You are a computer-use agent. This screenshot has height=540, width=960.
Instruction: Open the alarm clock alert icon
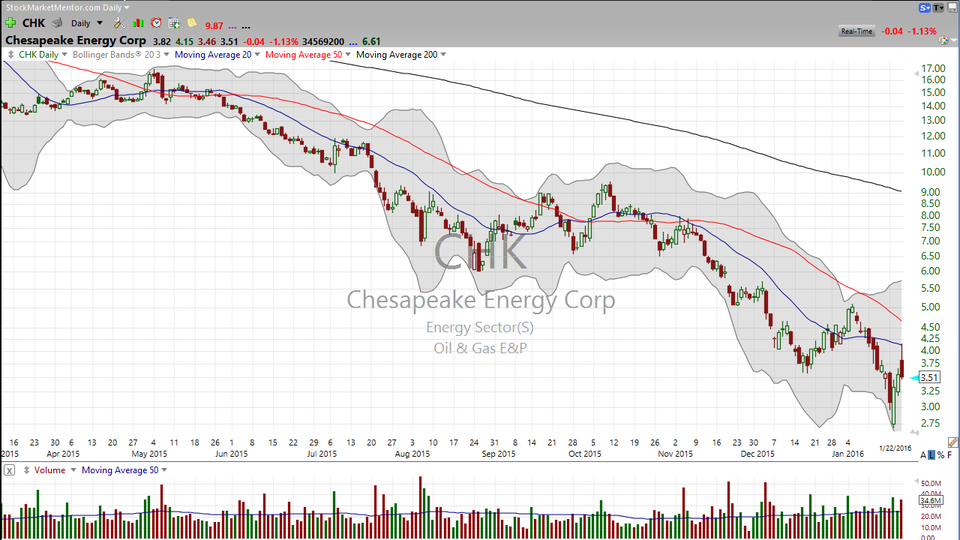156,23
